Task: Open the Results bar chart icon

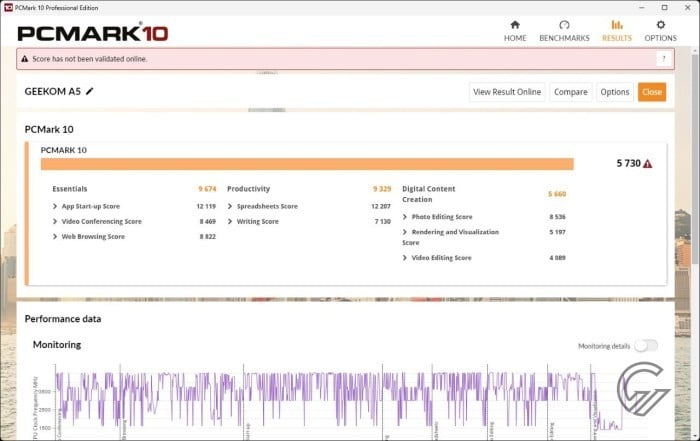Action: (x=617, y=25)
